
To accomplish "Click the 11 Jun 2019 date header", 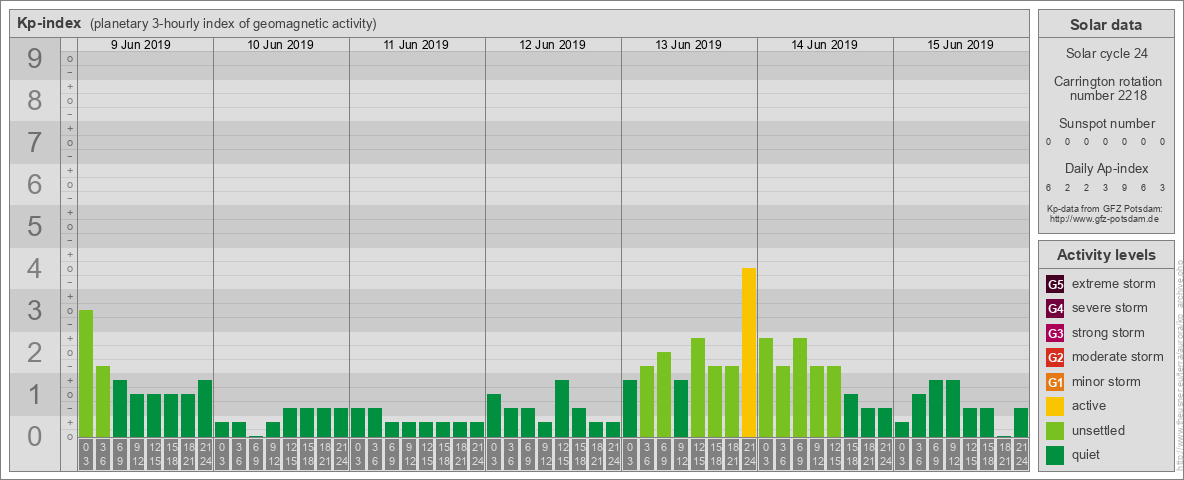I will coord(416,45).
